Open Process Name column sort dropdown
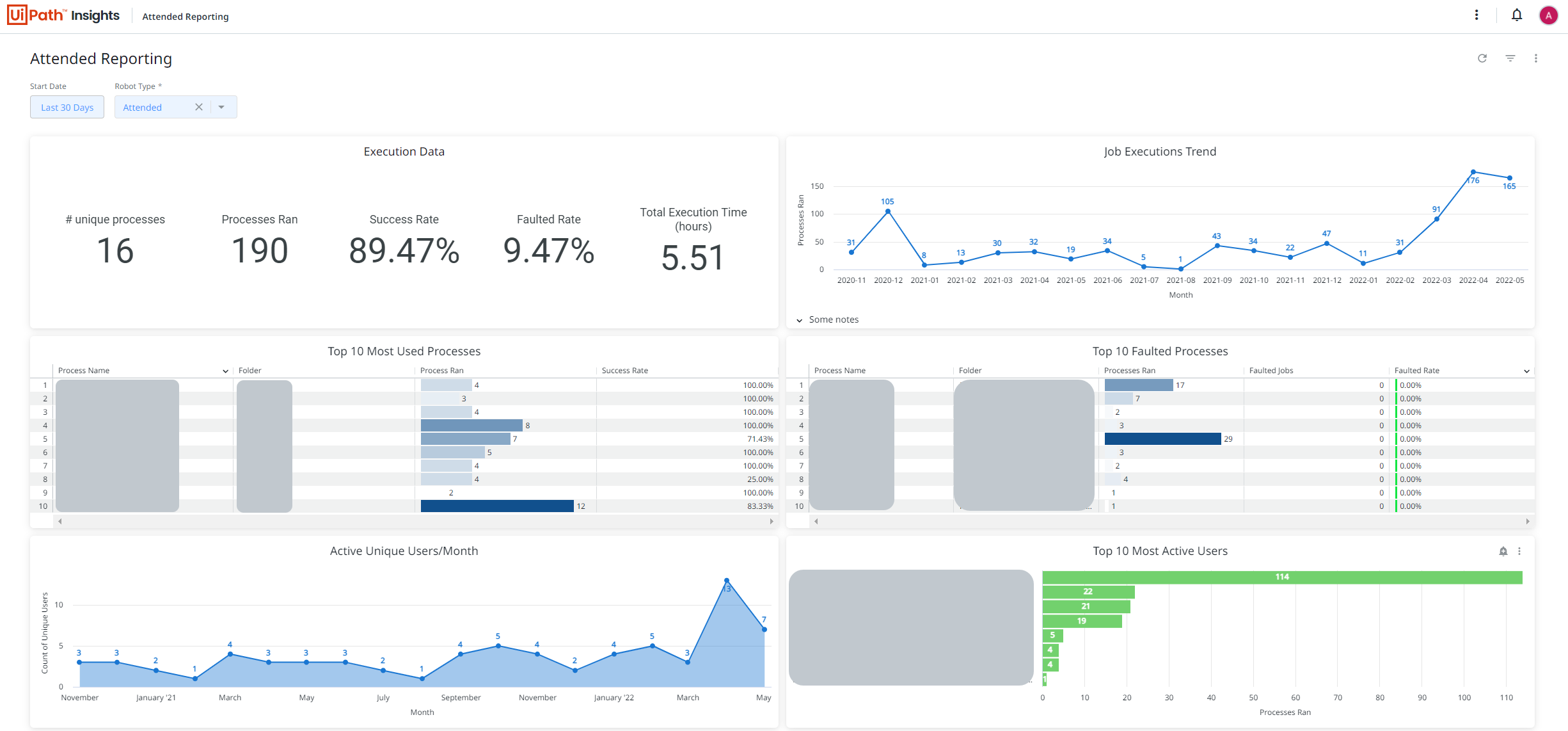The width and height of the screenshot is (1568, 731). tap(225, 371)
